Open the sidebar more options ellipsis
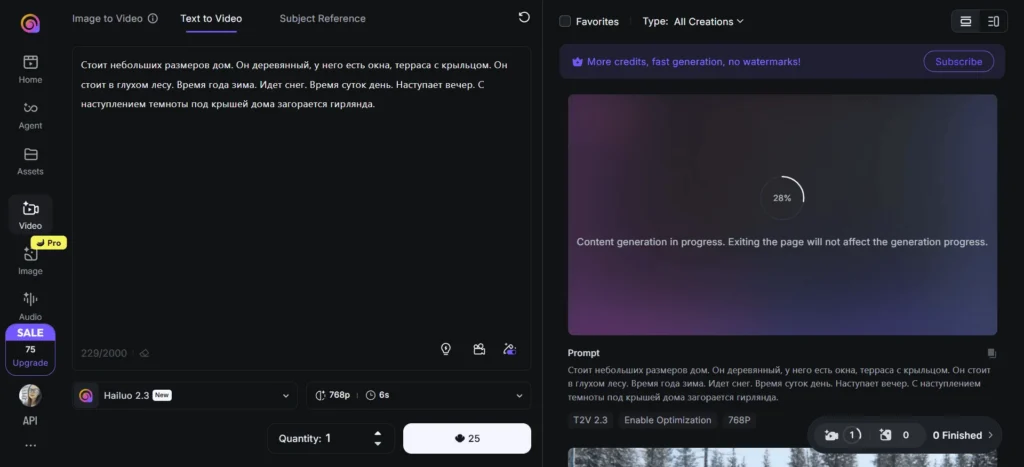This screenshot has height=467, width=1024. (30, 445)
